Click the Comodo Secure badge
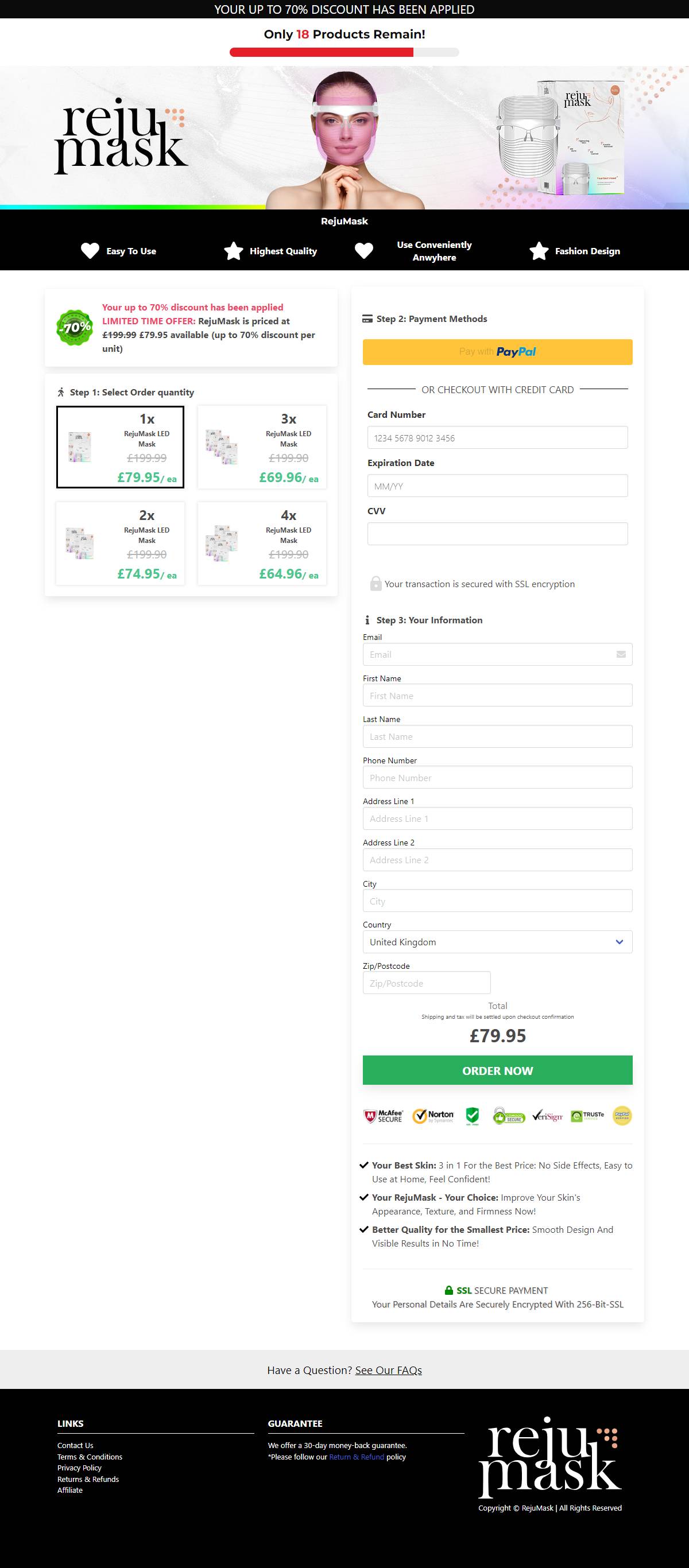The image size is (689, 1568). pos(509,1116)
